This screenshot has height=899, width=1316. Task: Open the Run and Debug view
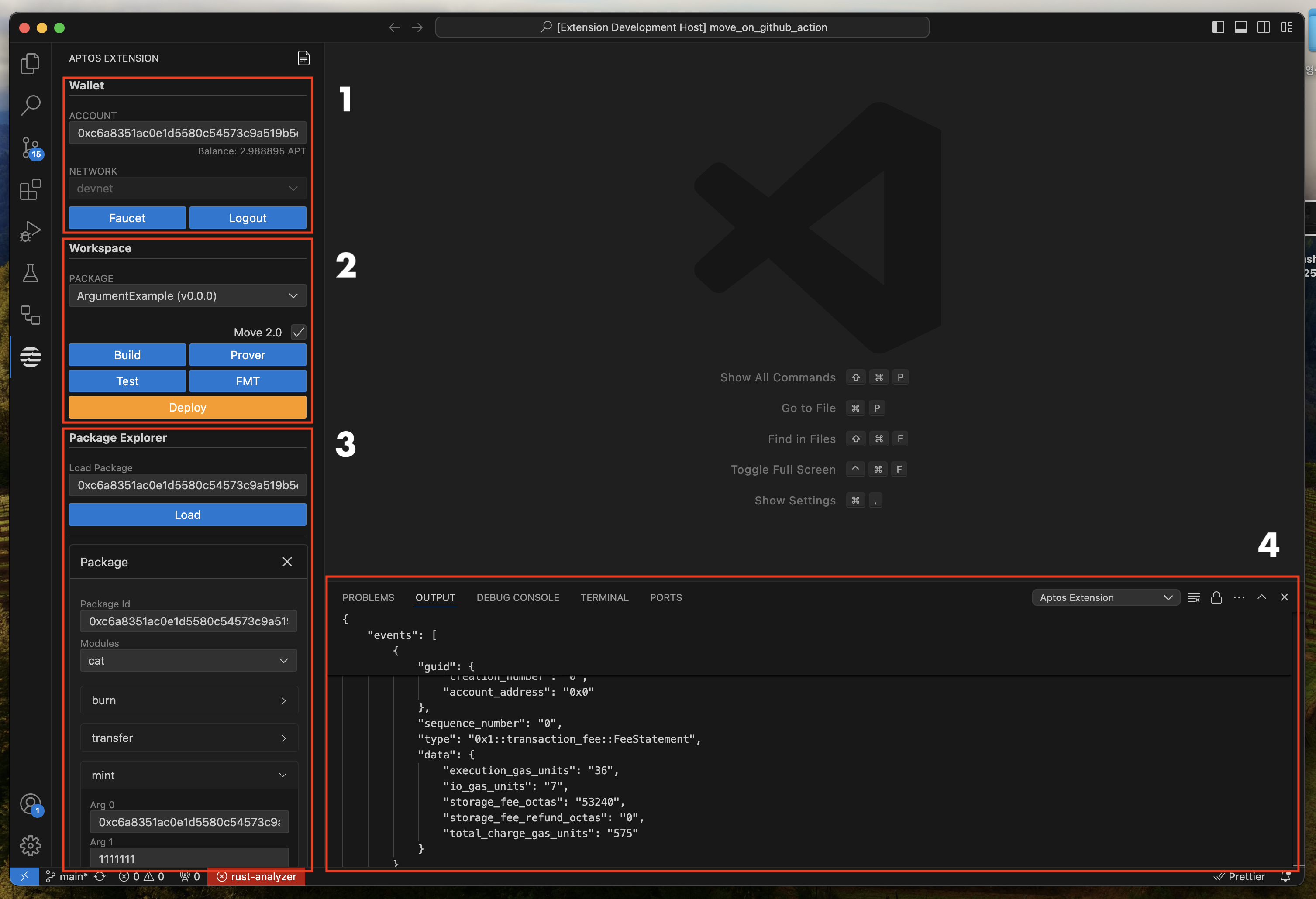(x=31, y=232)
